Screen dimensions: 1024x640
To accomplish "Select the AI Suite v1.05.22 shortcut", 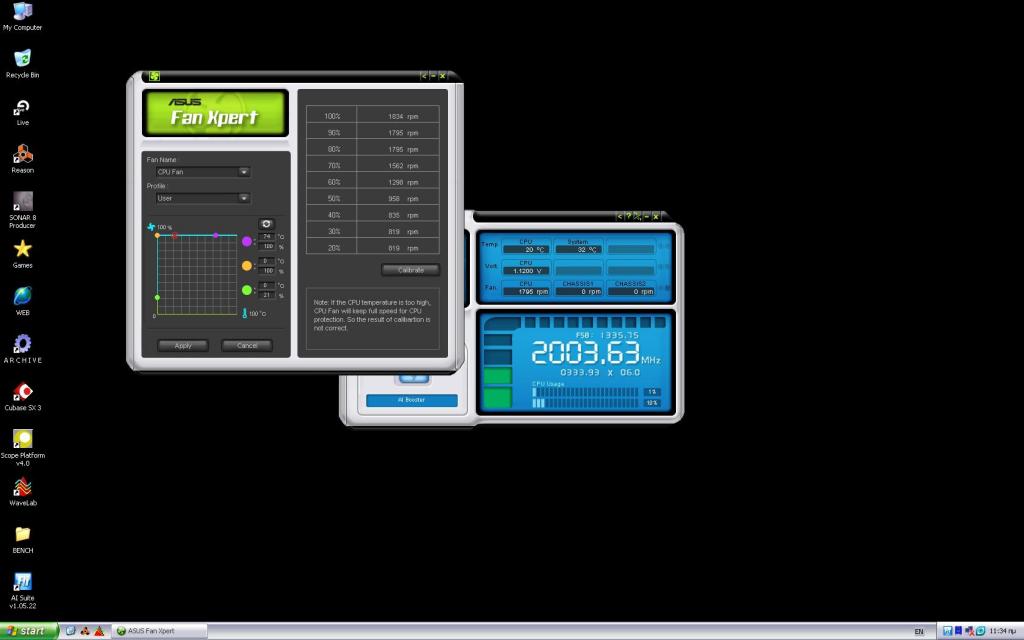I will click(x=22, y=591).
